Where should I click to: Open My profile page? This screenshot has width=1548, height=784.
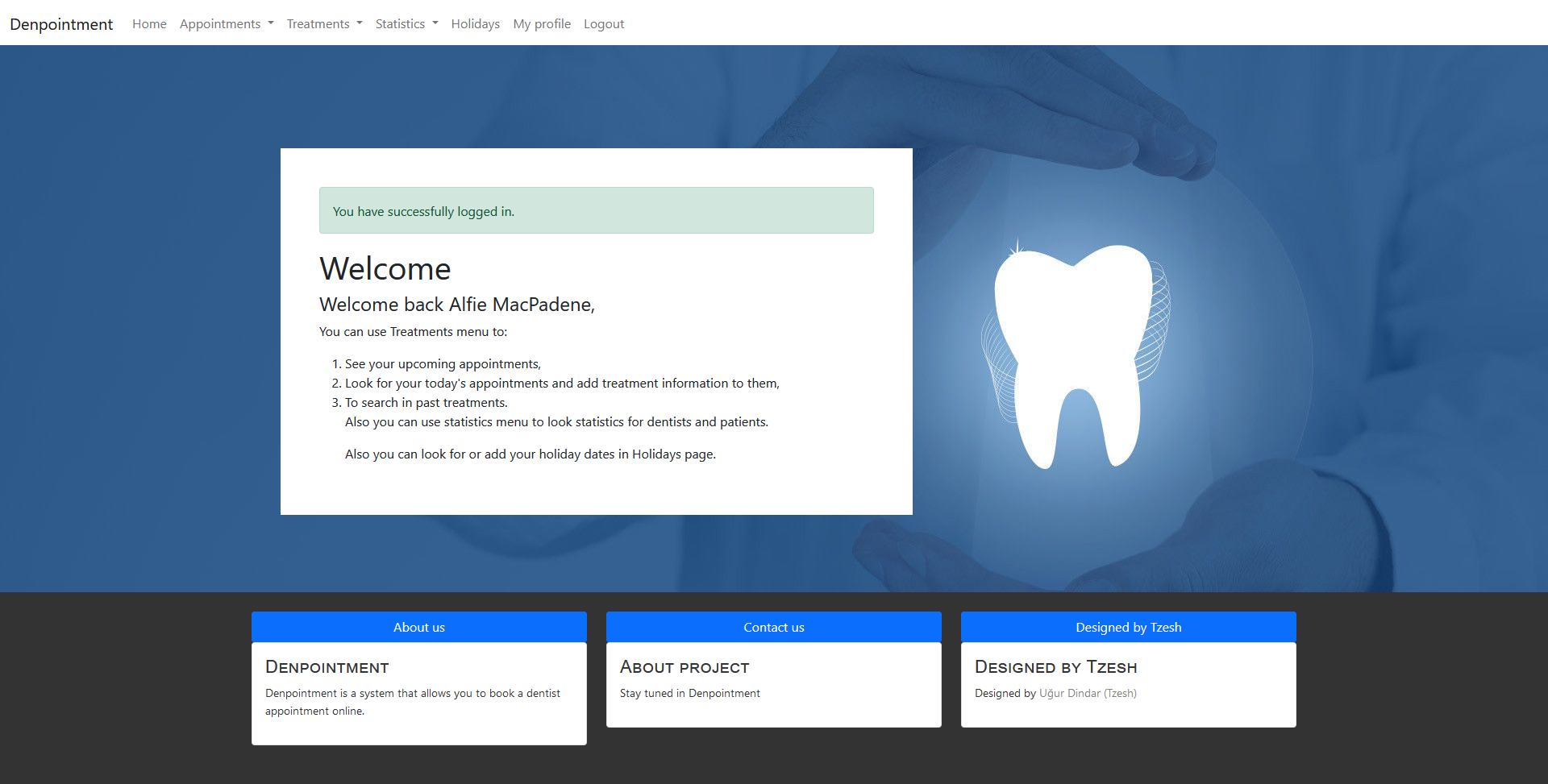(x=542, y=24)
